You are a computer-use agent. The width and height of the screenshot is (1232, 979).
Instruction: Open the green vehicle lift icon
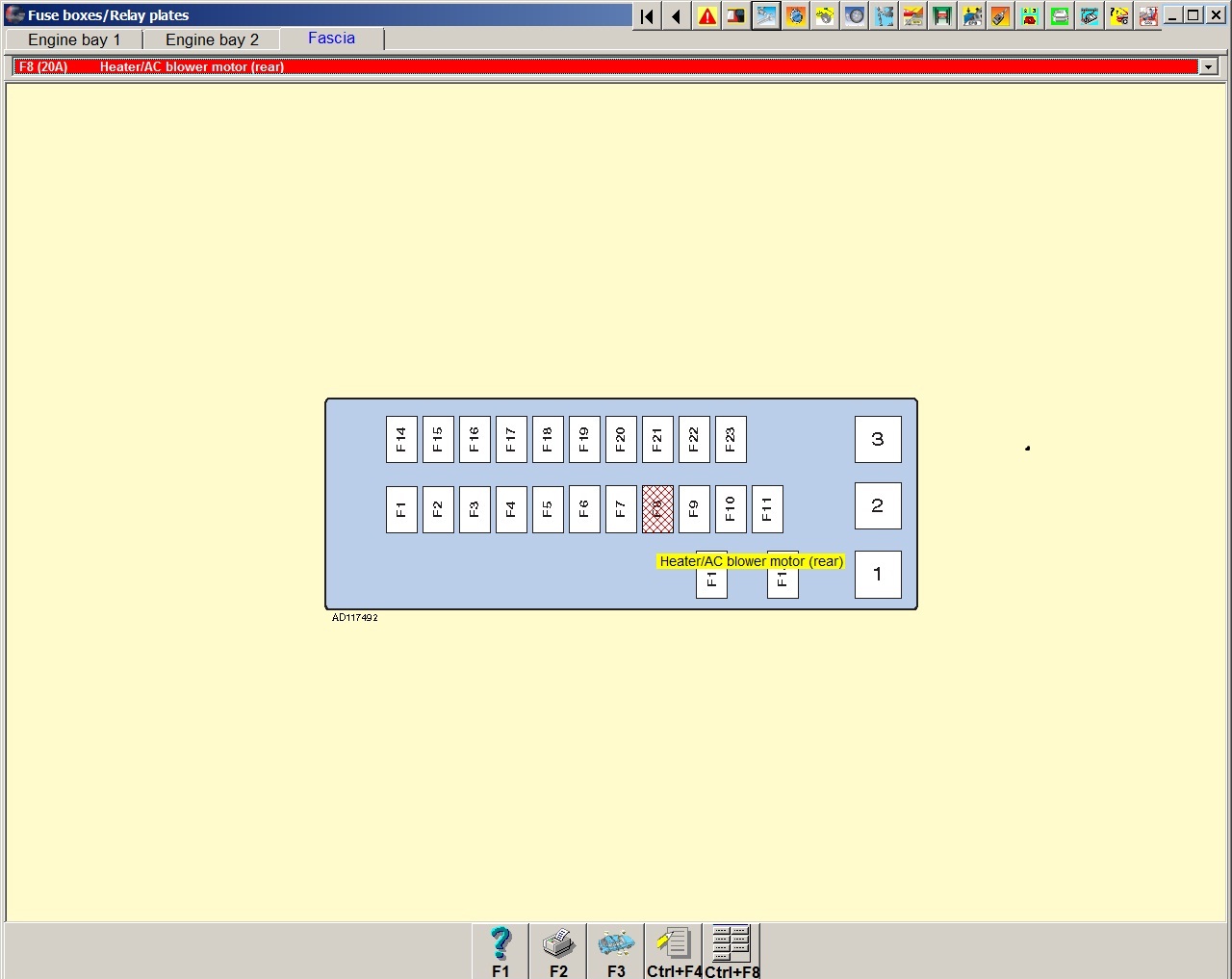pos(942,15)
